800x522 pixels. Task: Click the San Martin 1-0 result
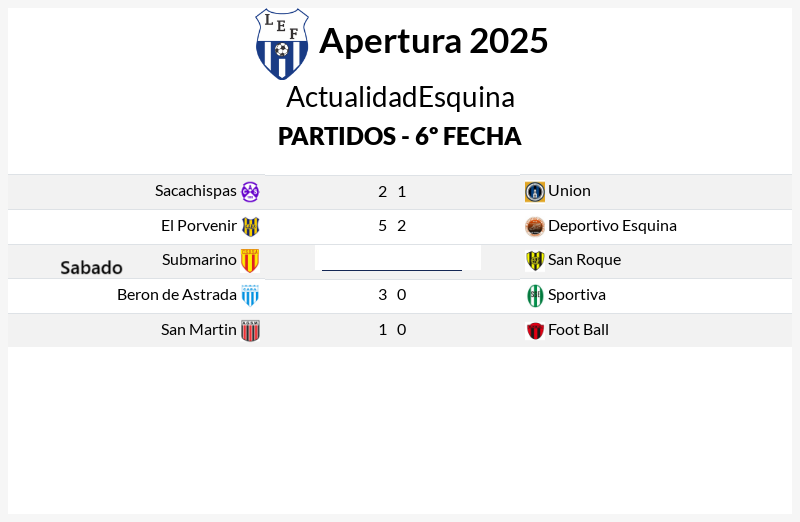pos(392,330)
